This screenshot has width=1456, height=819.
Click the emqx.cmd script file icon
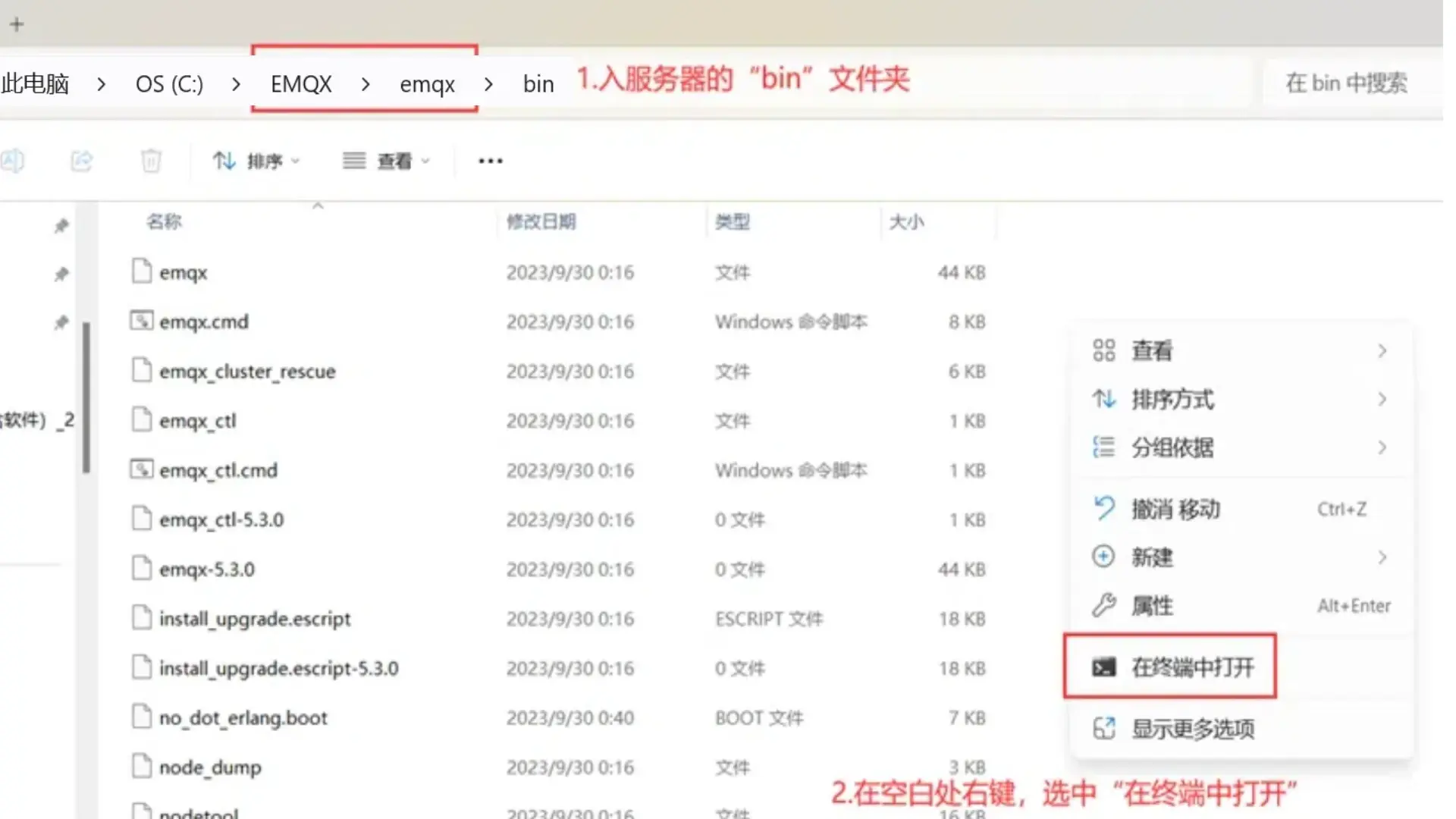click(141, 321)
